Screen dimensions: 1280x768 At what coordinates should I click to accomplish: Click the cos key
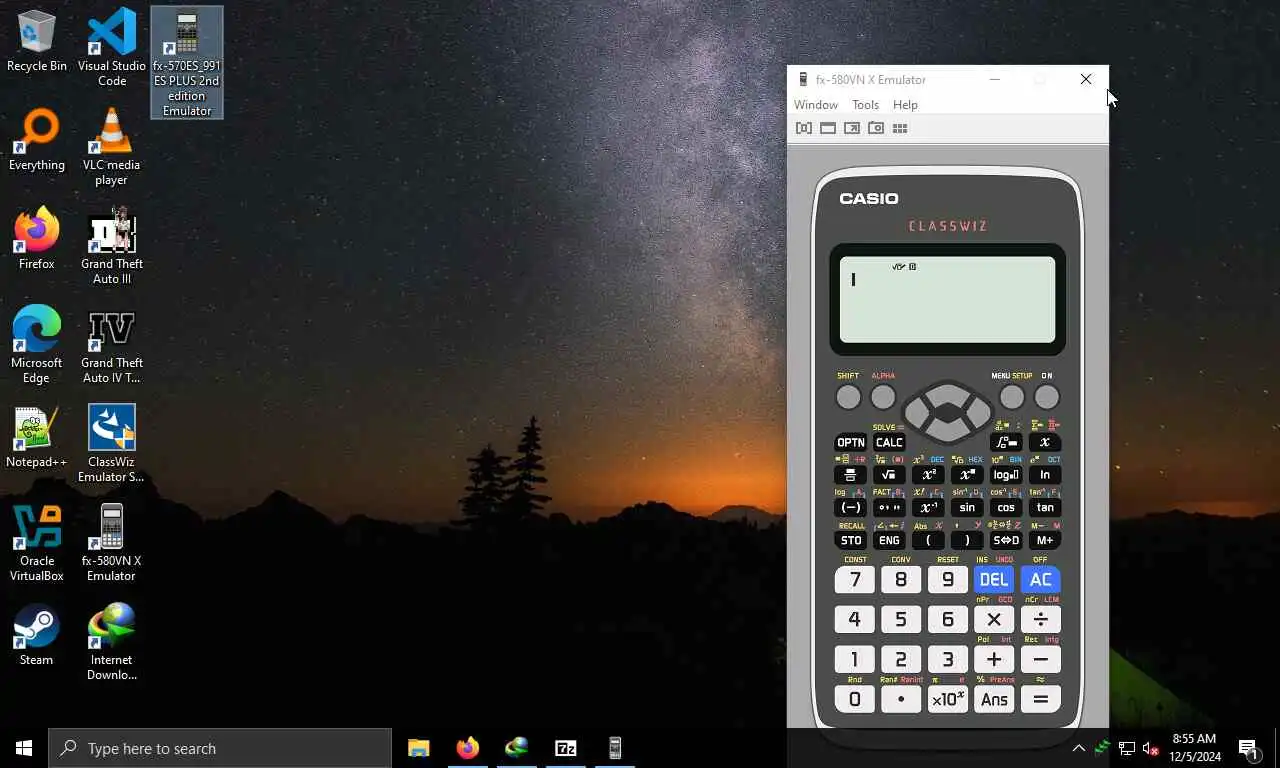(x=1006, y=508)
